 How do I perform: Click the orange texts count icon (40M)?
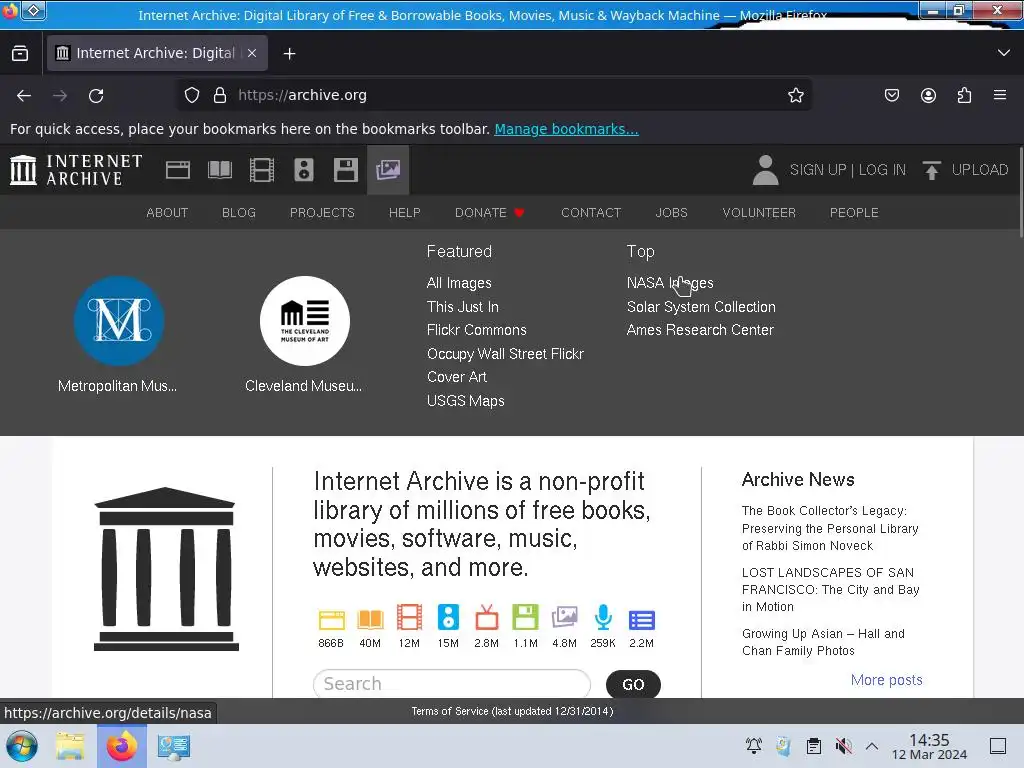[370, 619]
